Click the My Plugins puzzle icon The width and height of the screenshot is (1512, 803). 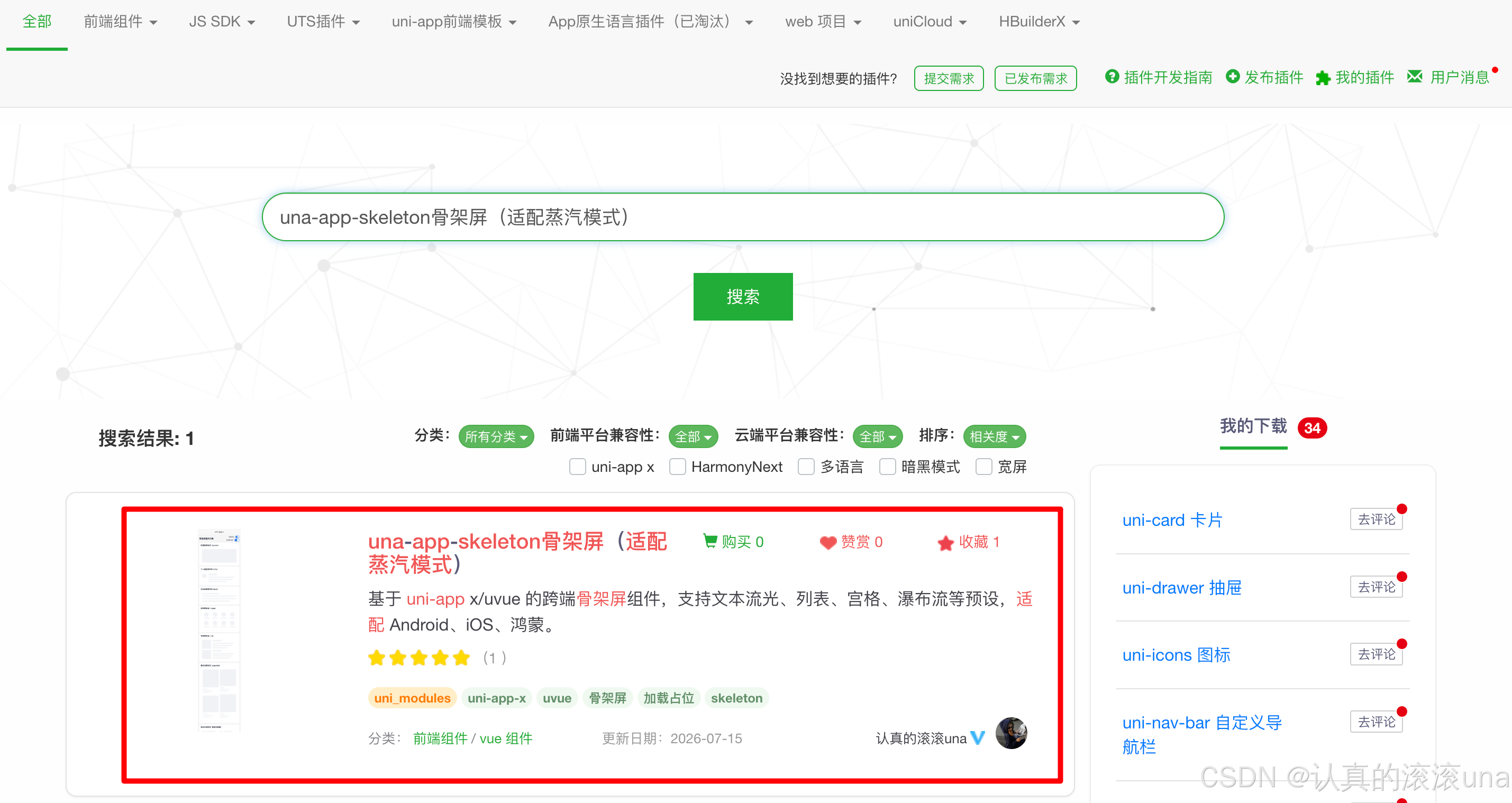1323,77
